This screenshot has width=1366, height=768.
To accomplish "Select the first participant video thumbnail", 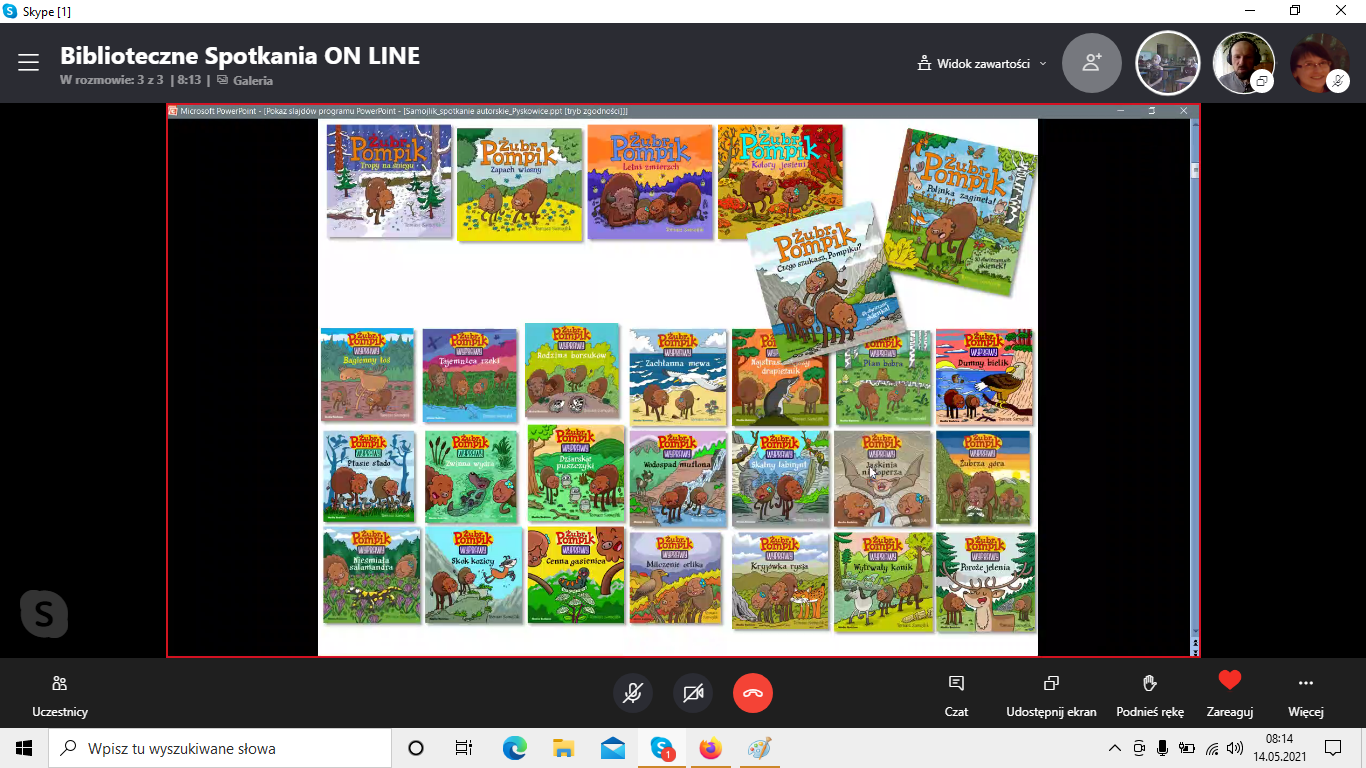I will pyautogui.click(x=1167, y=63).
